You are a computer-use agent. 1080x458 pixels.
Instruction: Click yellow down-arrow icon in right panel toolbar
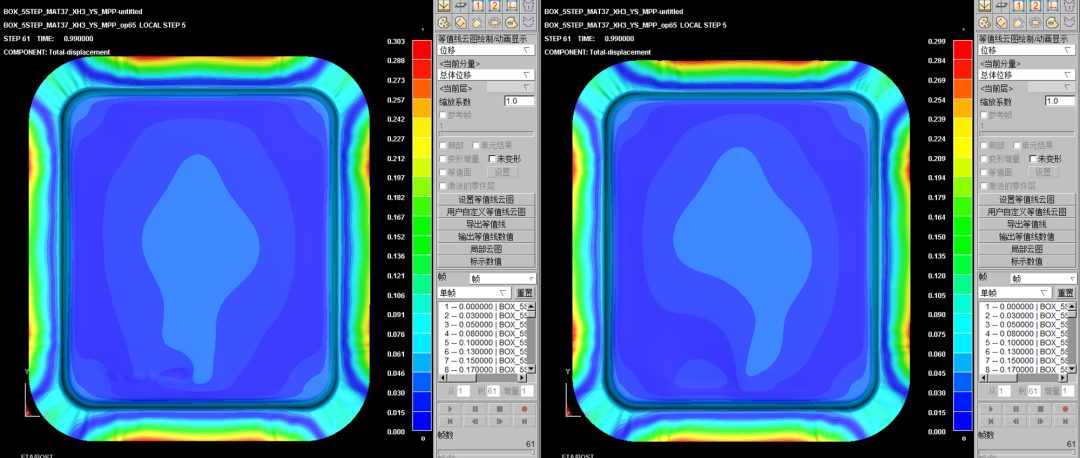point(984,6)
